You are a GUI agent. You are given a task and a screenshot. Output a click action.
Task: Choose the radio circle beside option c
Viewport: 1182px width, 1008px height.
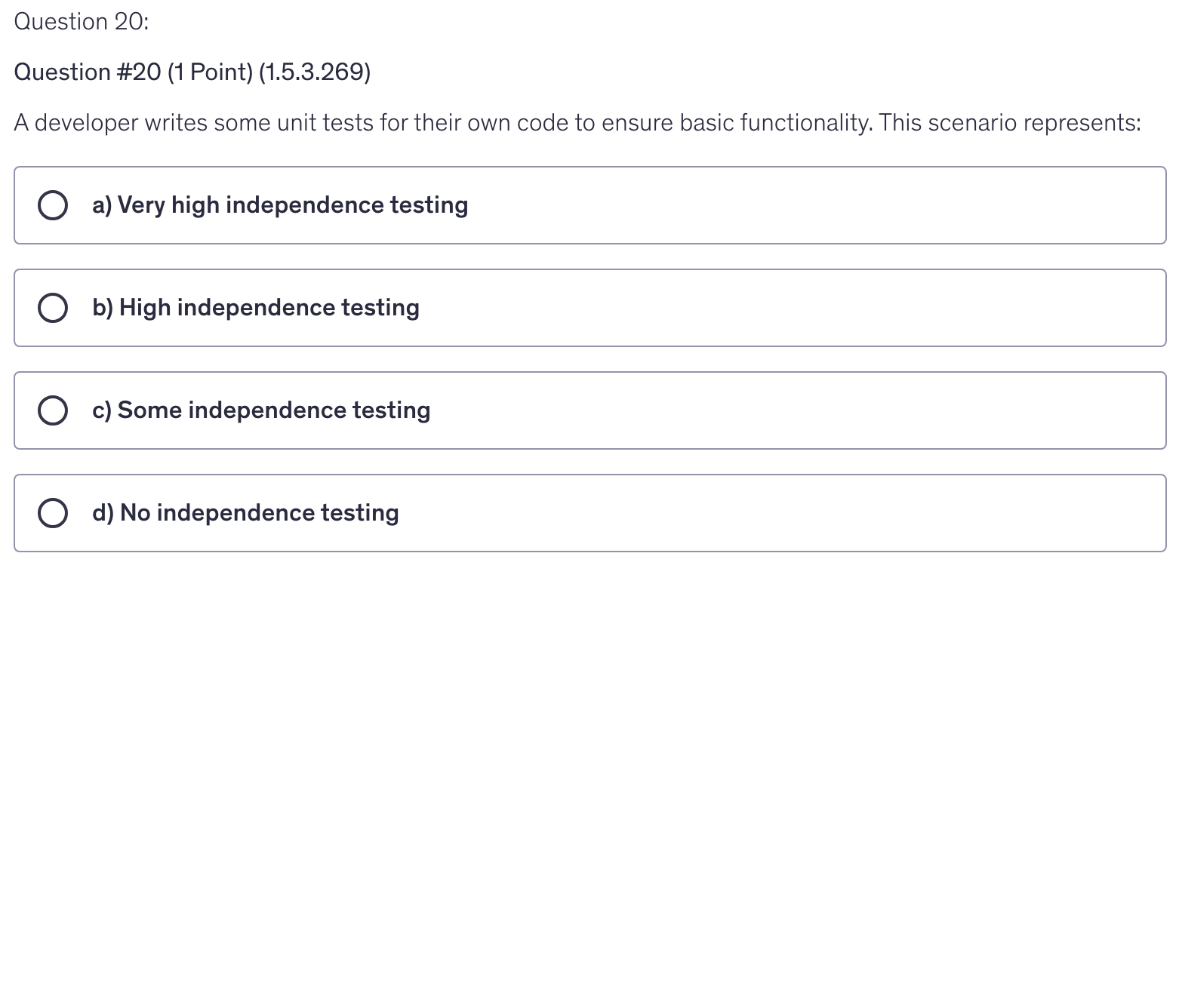(53, 410)
